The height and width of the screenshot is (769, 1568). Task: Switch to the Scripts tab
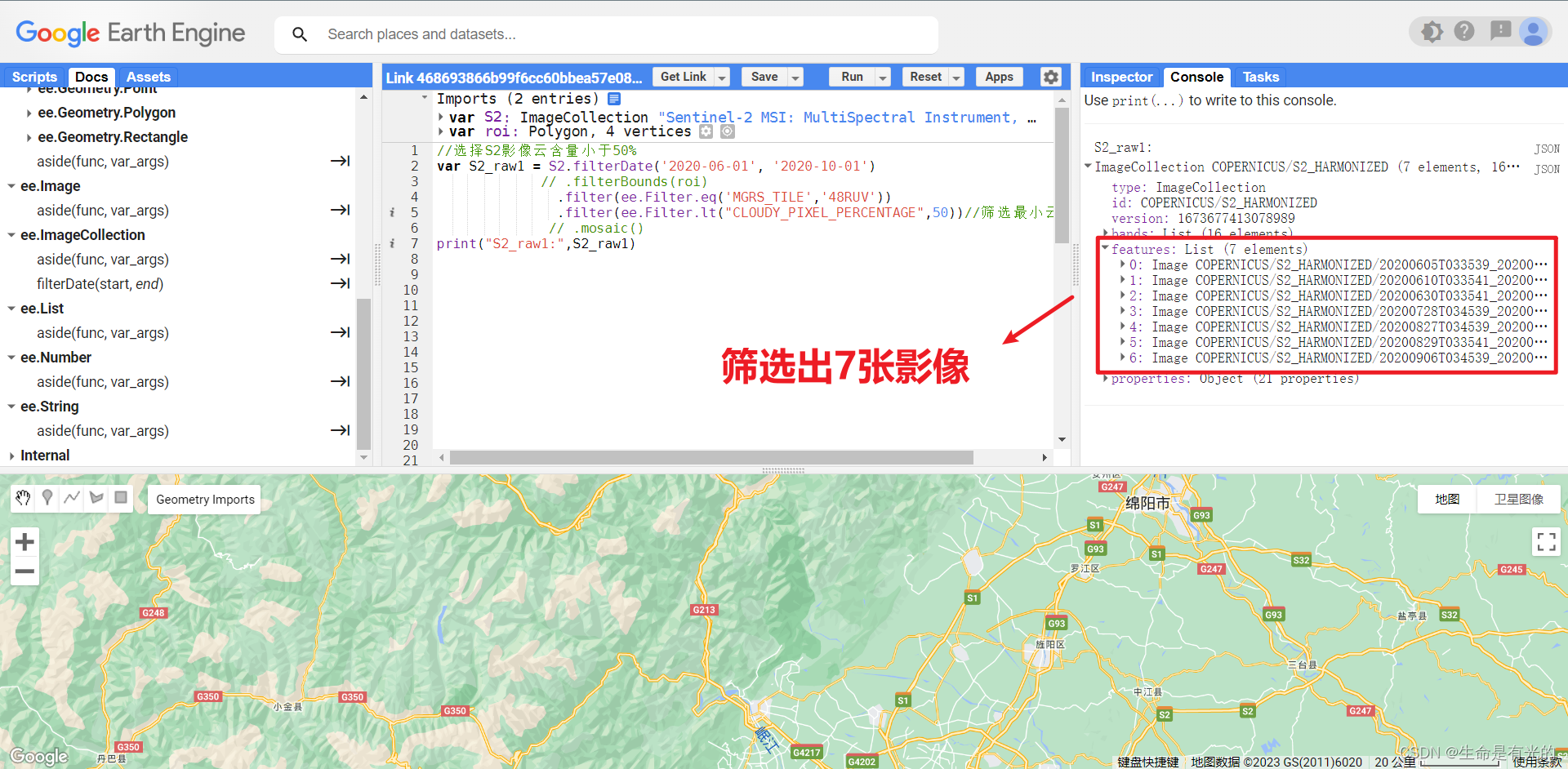click(x=34, y=77)
